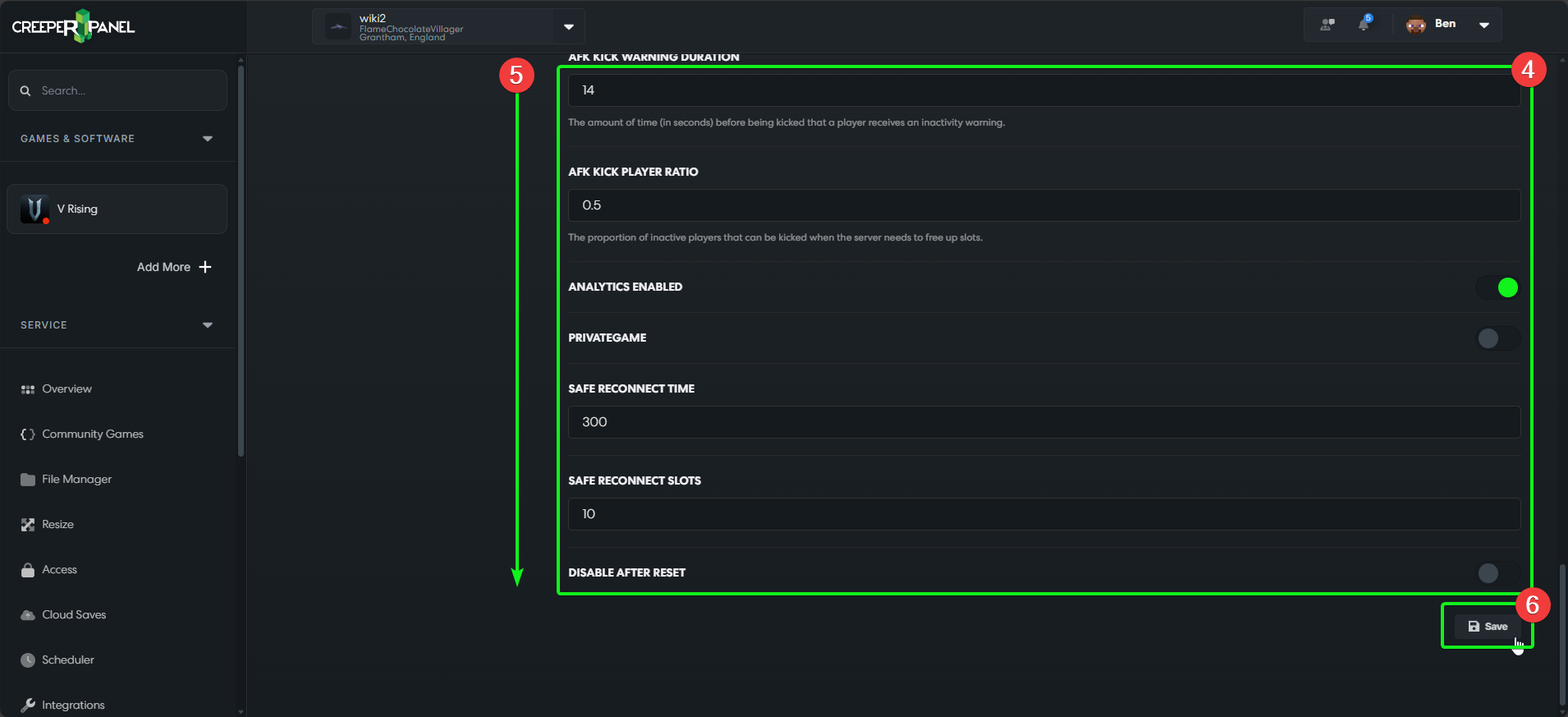Screen dimensions: 1568x717
Task: Disable the Analytics Enabled toggle
Action: 1497,287
